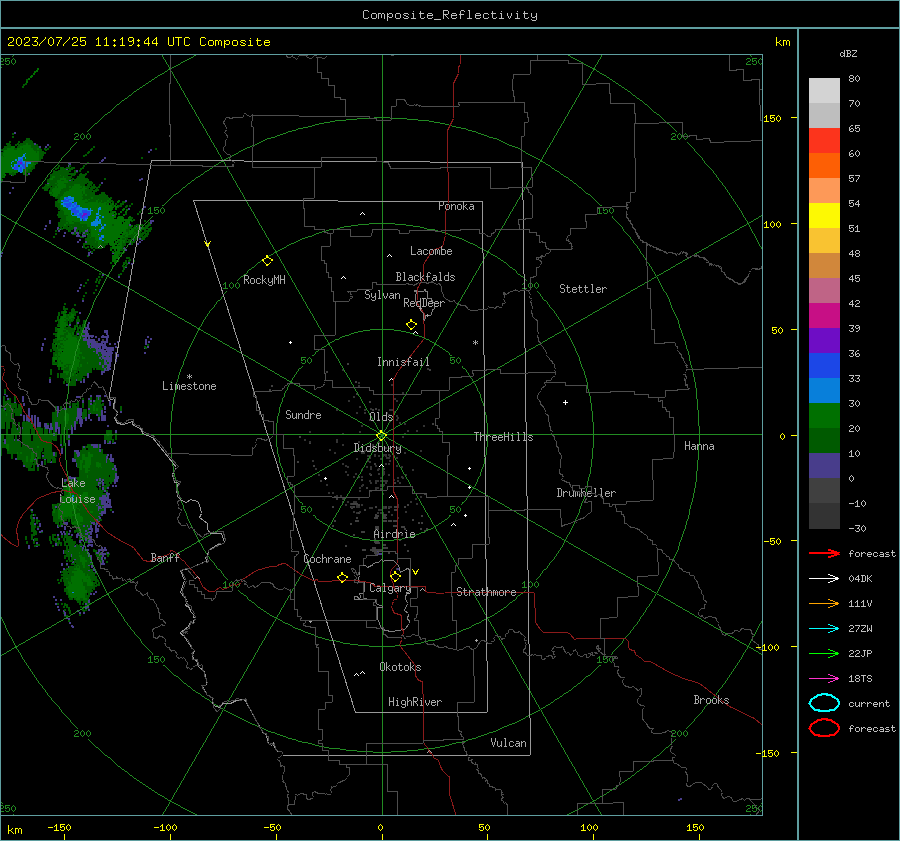Click the red forecast arrow in legend
Image resolution: width=900 pixels, height=841 pixels.
(x=824, y=553)
